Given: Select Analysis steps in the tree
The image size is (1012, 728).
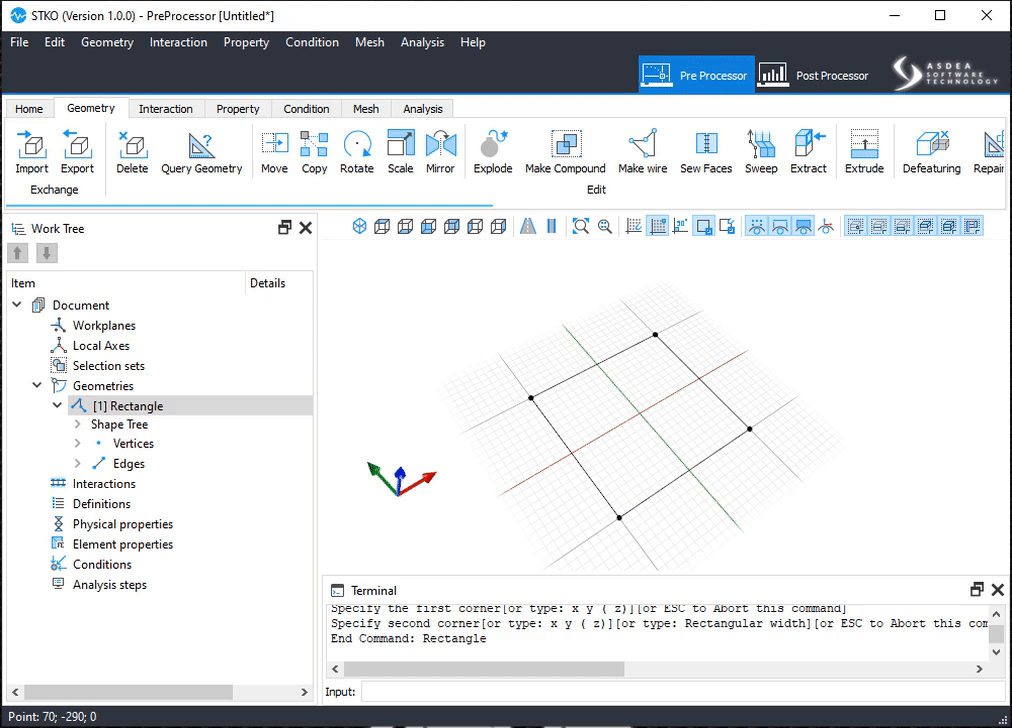Looking at the screenshot, I should pos(110,585).
